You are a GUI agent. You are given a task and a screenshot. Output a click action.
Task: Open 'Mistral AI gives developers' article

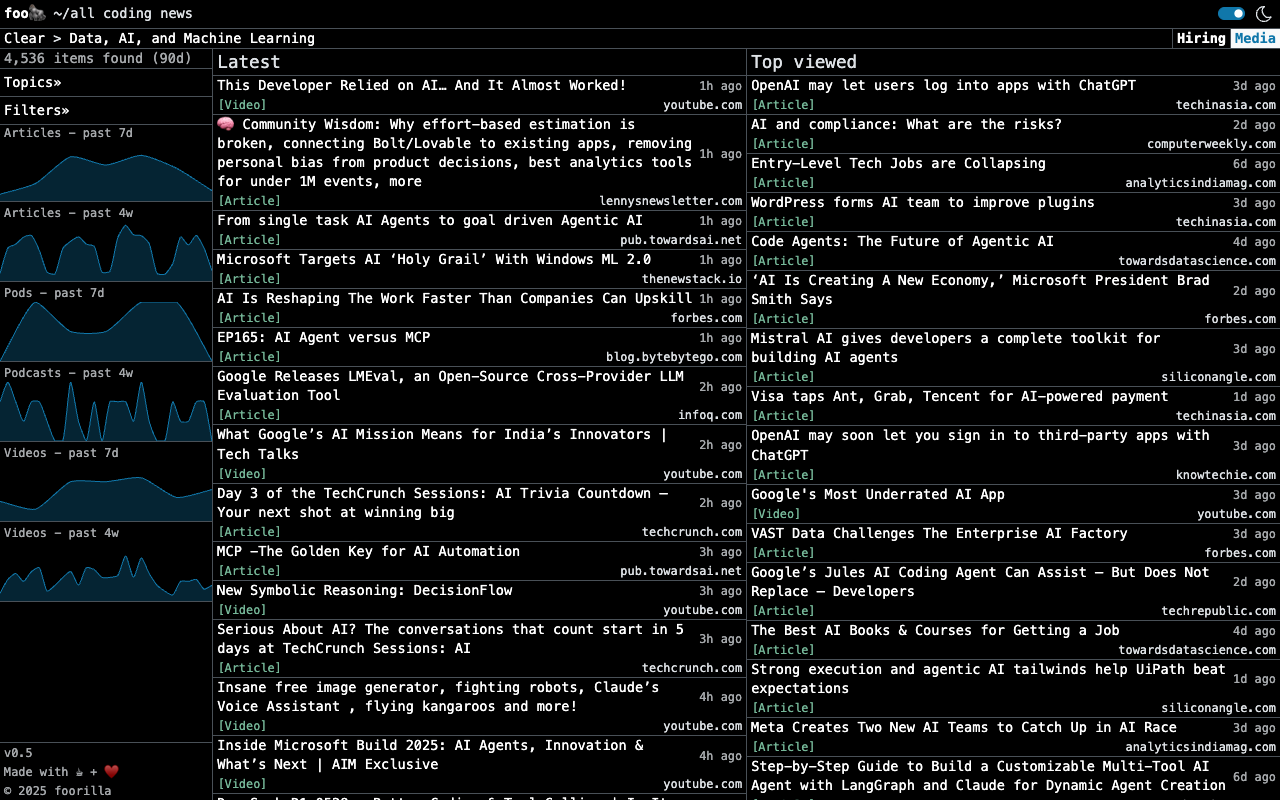(x=956, y=347)
